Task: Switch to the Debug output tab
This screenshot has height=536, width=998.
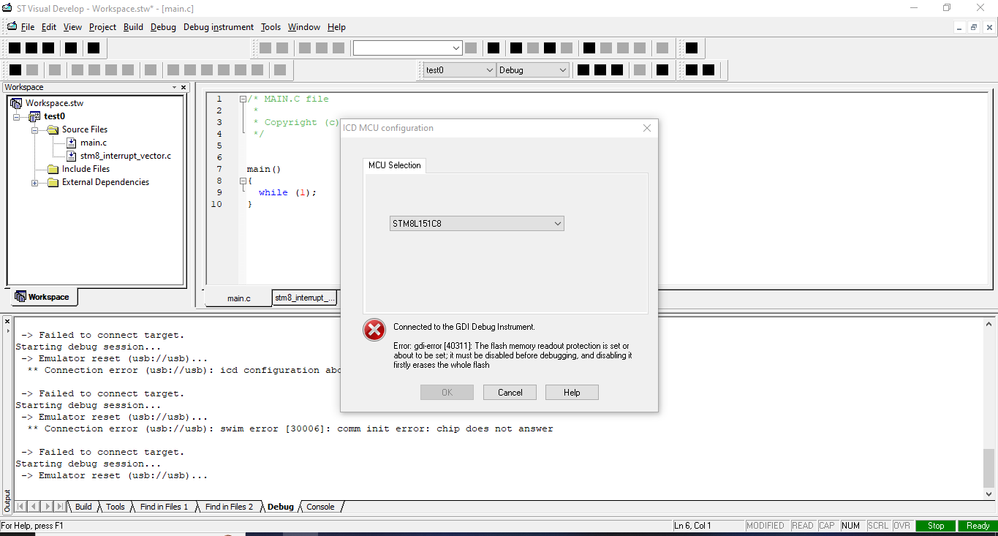Action: [x=280, y=507]
